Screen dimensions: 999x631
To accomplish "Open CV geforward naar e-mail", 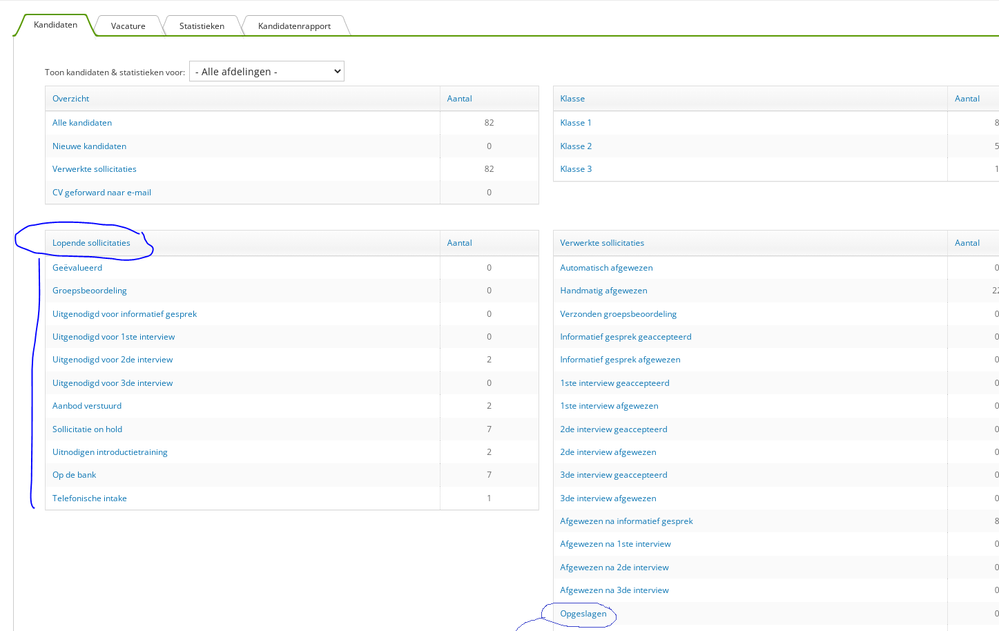I will 102,192.
